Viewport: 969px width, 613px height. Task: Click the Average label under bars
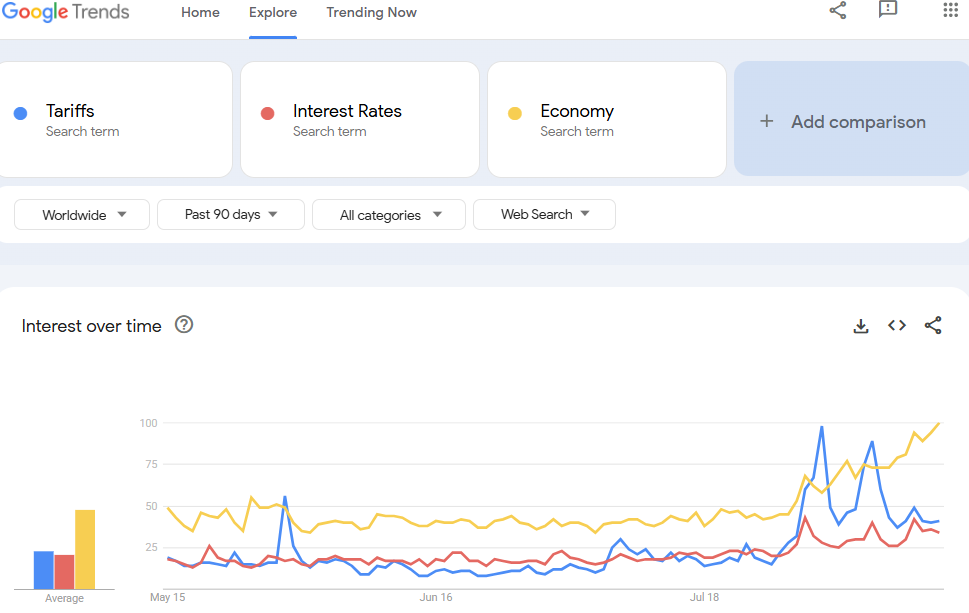pos(64,598)
